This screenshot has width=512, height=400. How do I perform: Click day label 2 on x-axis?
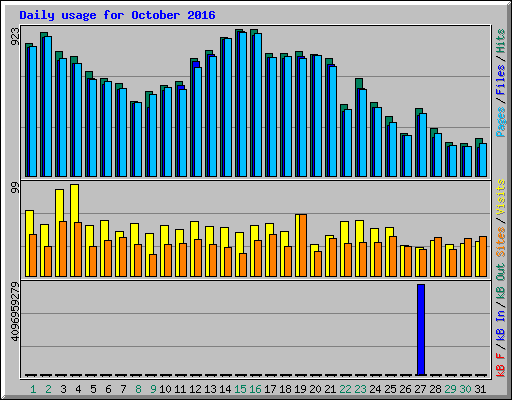coord(48,389)
